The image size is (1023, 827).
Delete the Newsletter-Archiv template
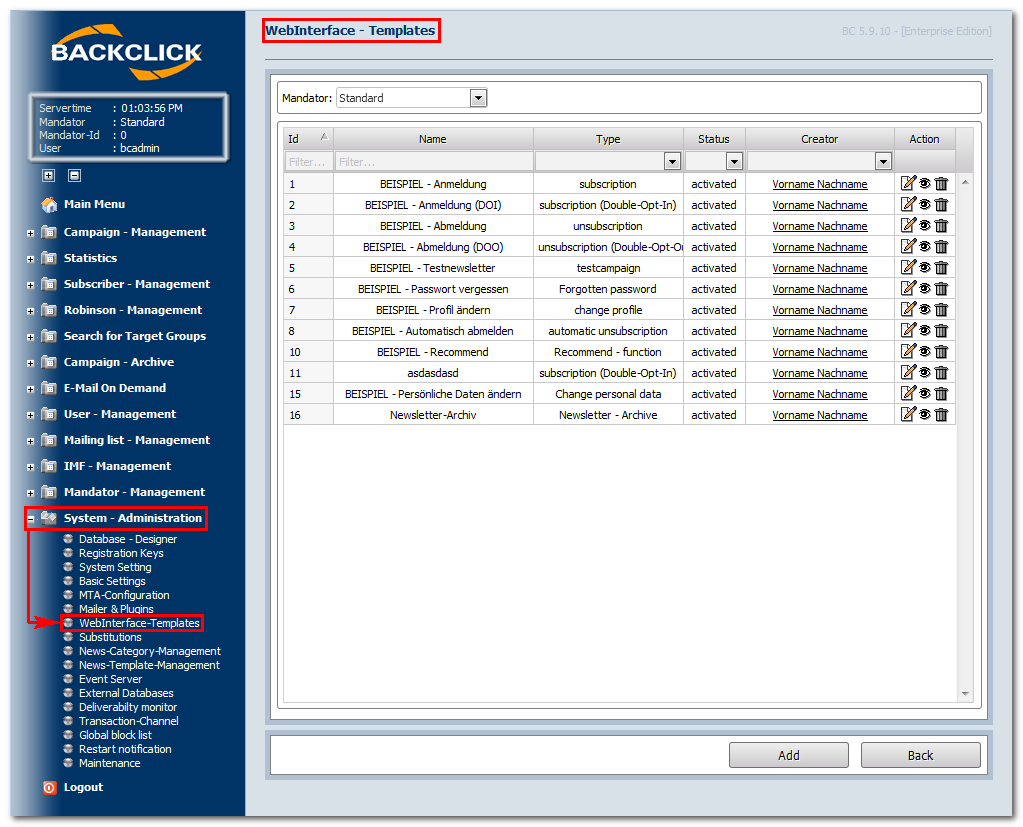[941, 414]
